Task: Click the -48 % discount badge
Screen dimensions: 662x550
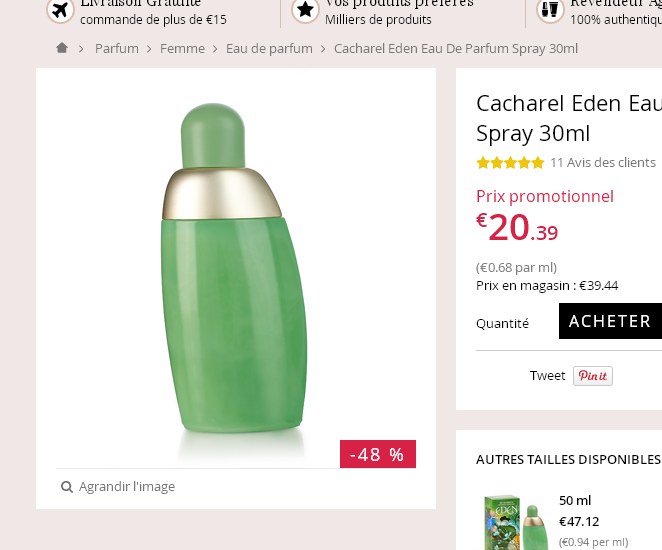Action: 377,454
